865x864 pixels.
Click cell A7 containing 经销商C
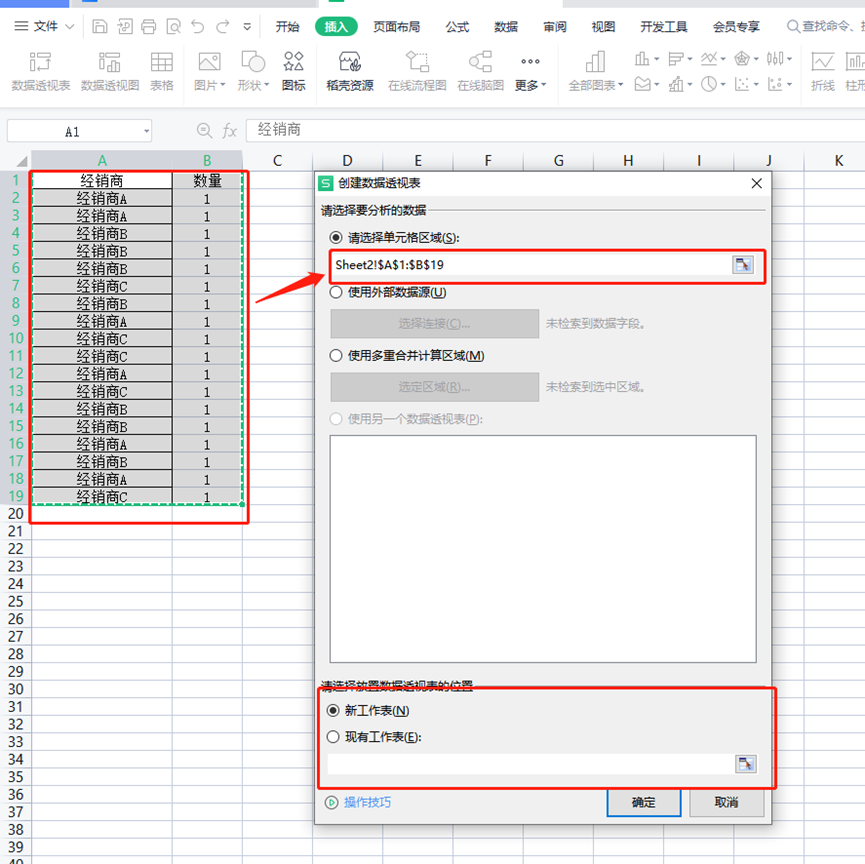click(102, 286)
